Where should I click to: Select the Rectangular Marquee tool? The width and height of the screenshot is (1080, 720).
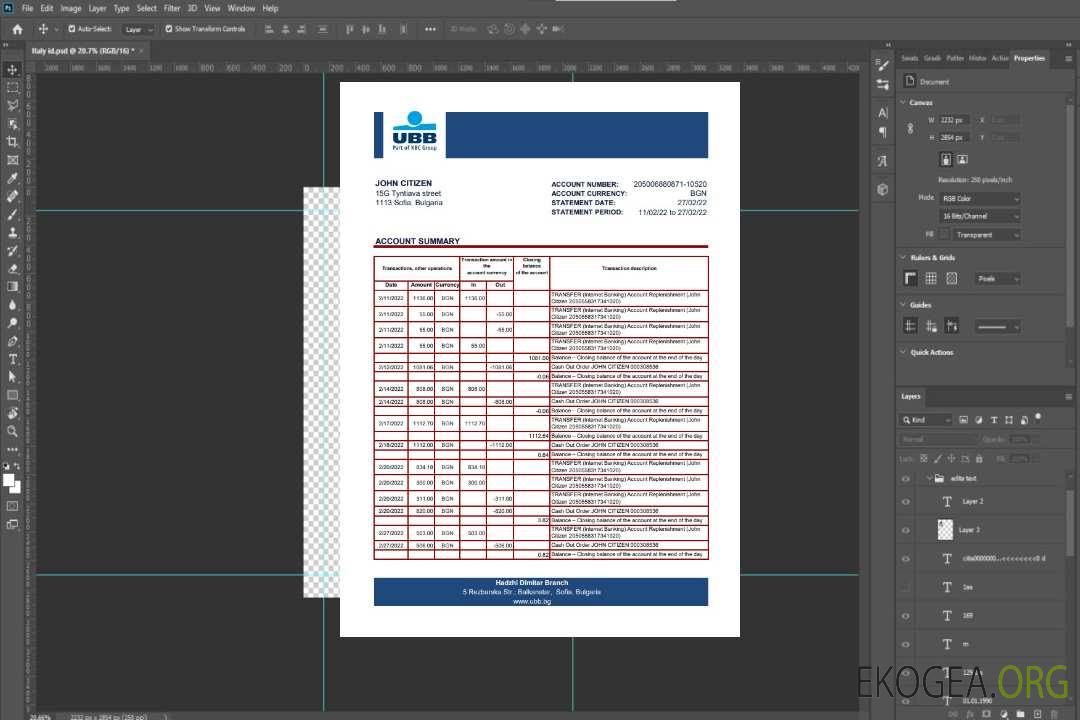[x=12, y=88]
